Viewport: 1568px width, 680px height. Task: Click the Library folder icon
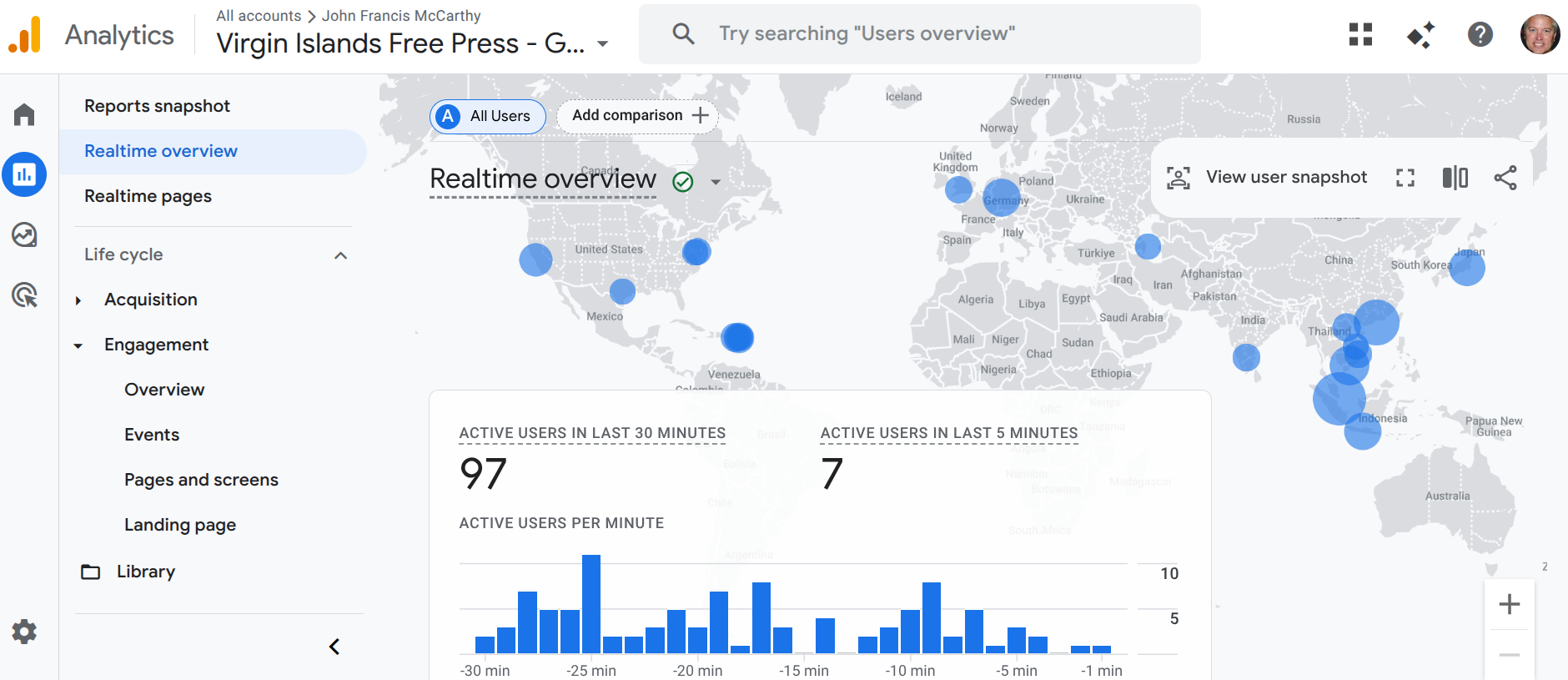(x=90, y=572)
